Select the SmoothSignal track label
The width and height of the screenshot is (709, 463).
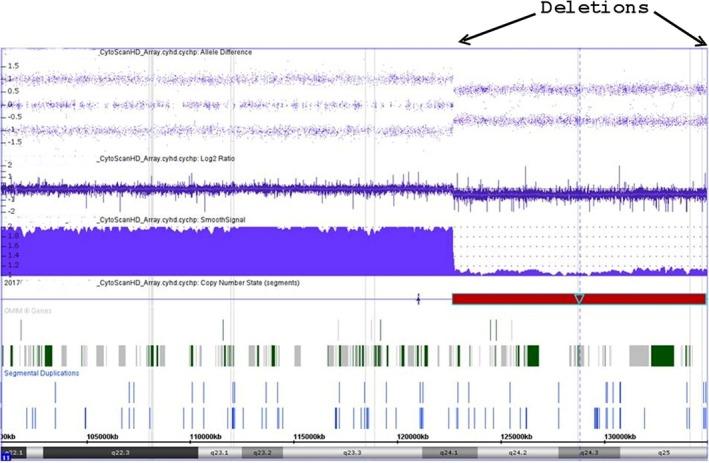tap(172, 220)
